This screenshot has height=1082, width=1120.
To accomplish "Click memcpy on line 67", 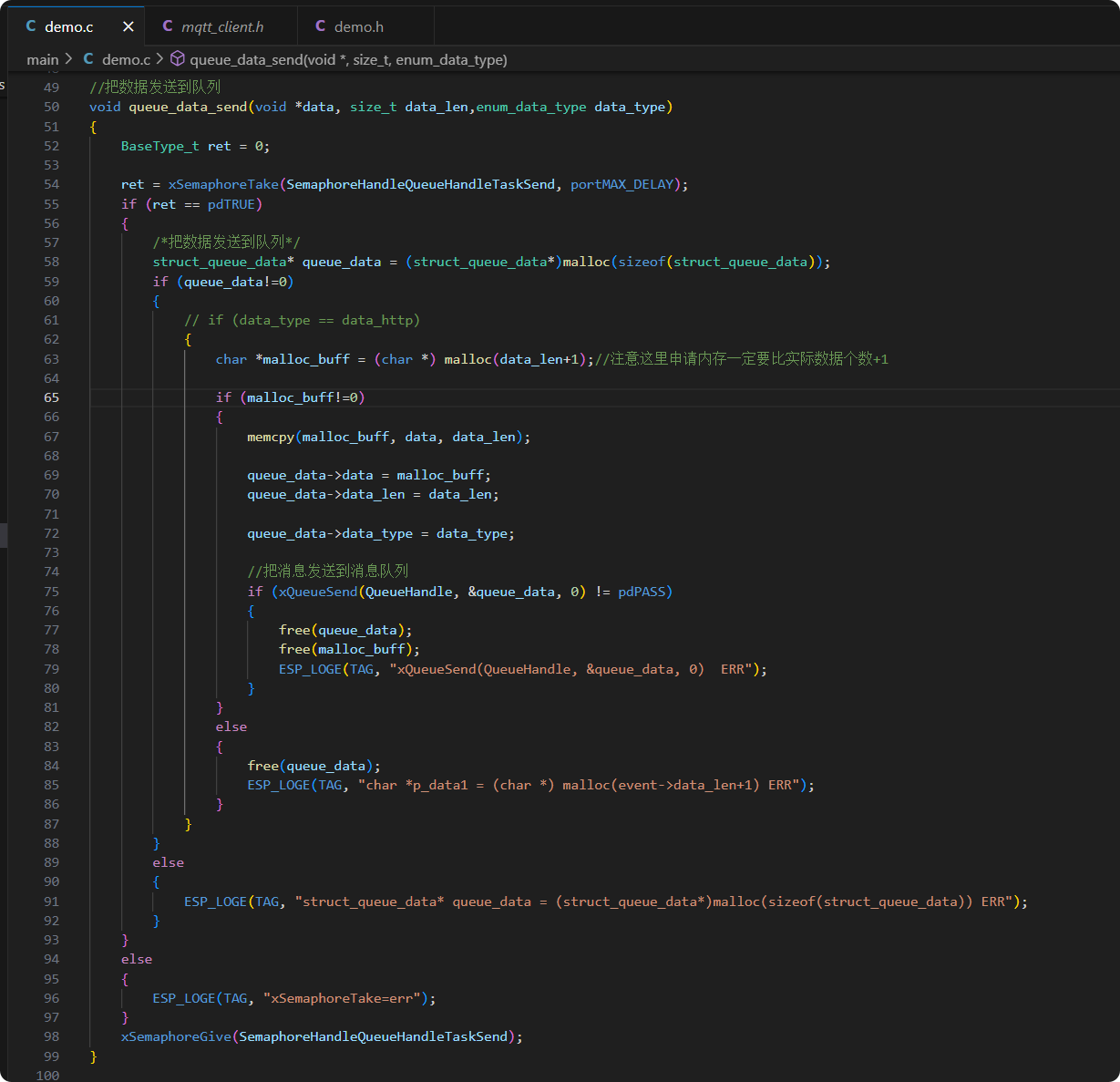I will pos(271,437).
